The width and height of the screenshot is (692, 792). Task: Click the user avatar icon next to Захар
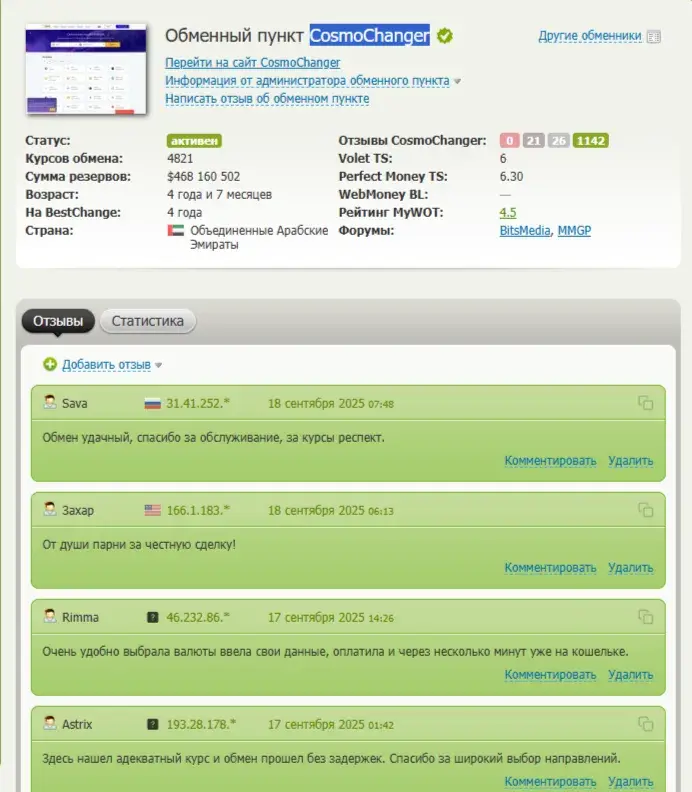tap(50, 509)
